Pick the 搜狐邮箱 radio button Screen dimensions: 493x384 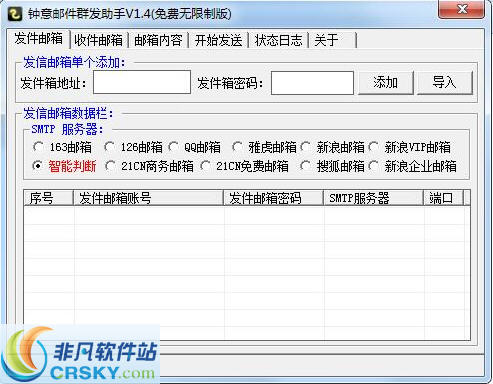332,166
